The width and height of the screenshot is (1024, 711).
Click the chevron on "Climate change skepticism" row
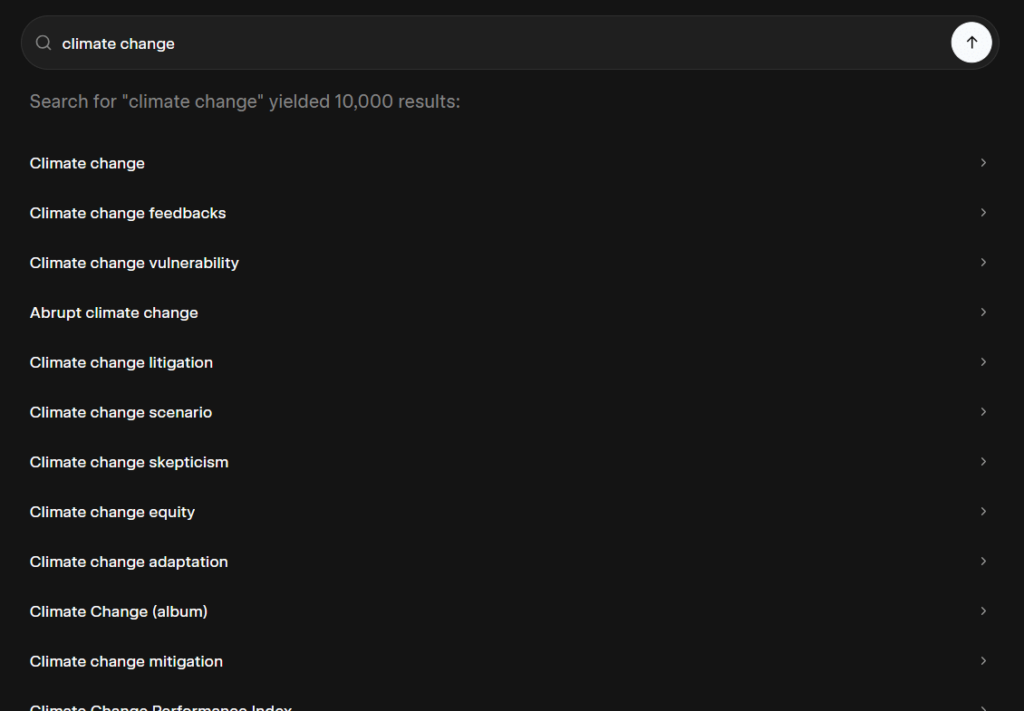point(983,462)
